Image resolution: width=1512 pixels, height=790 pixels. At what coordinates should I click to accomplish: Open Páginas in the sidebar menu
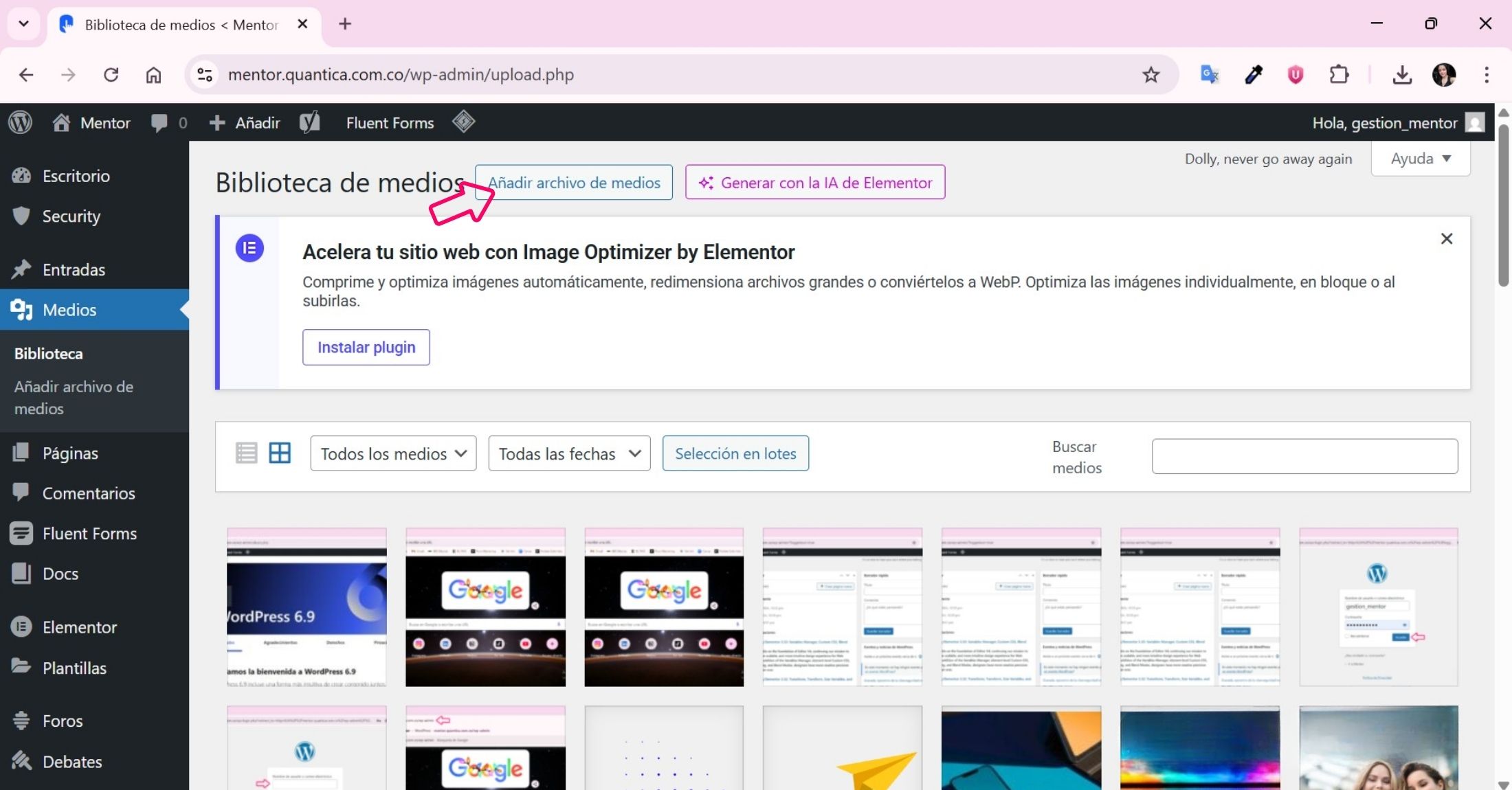[70, 453]
